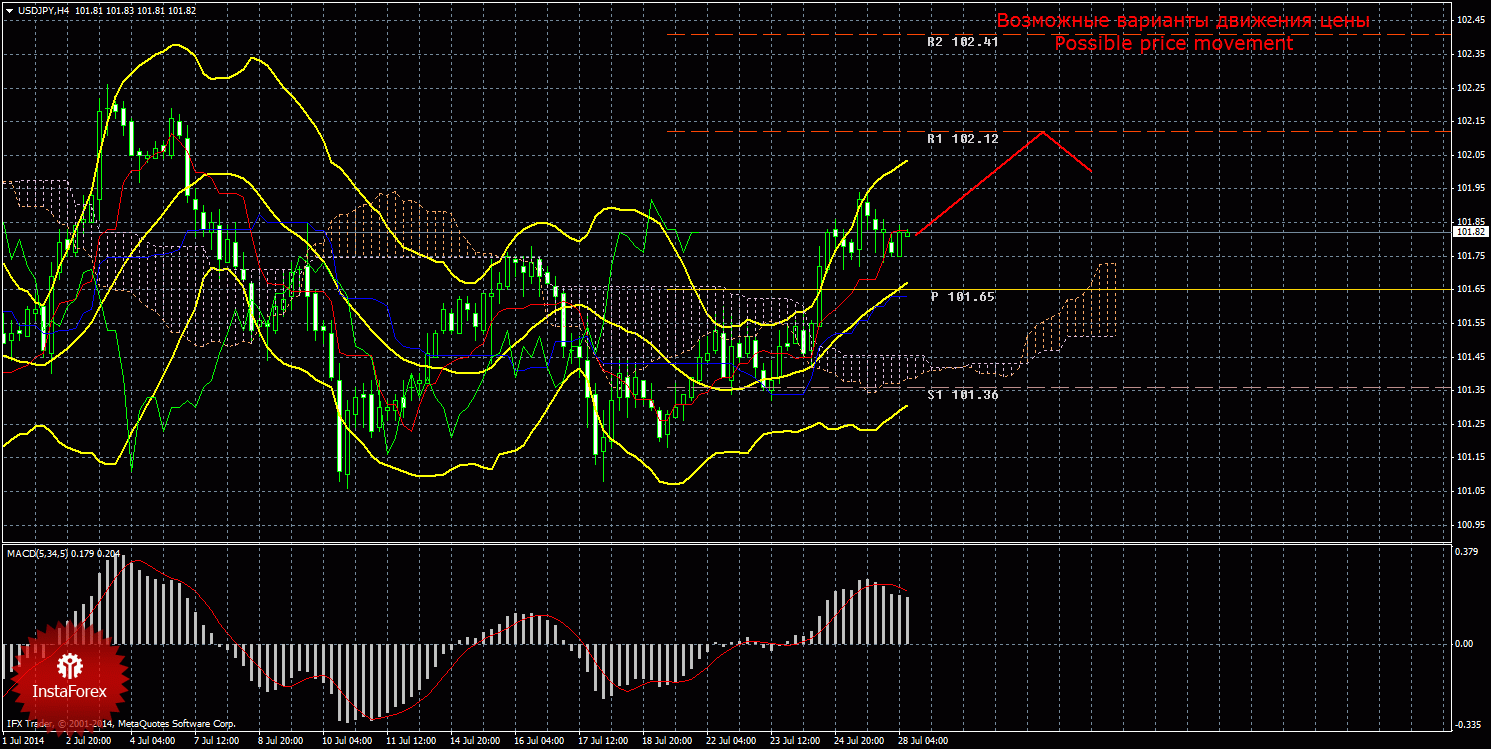The width and height of the screenshot is (1491, 749).
Task: Click the R2 102.41 resistance label
Action: pyautogui.click(x=962, y=43)
